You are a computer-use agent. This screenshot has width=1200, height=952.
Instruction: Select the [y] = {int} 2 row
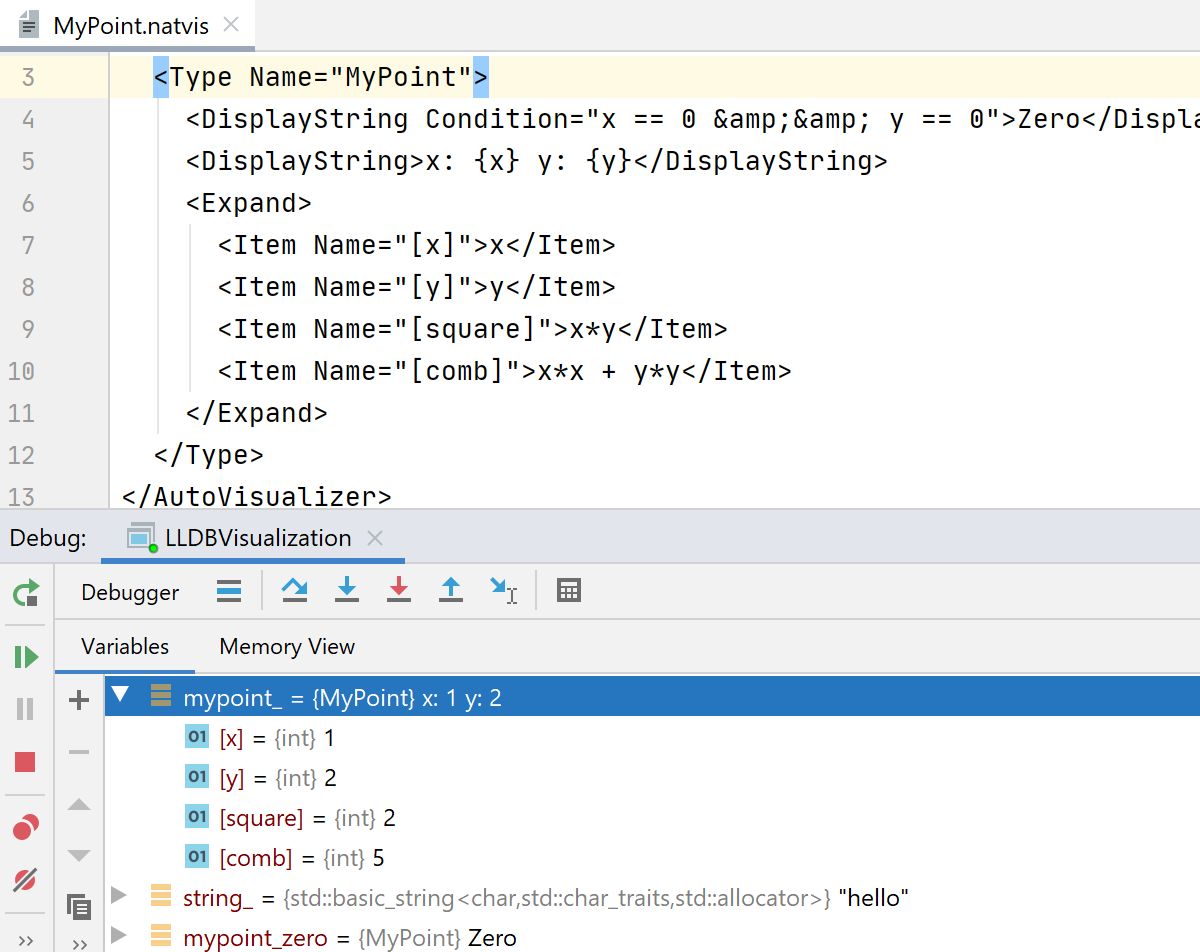tap(652, 778)
